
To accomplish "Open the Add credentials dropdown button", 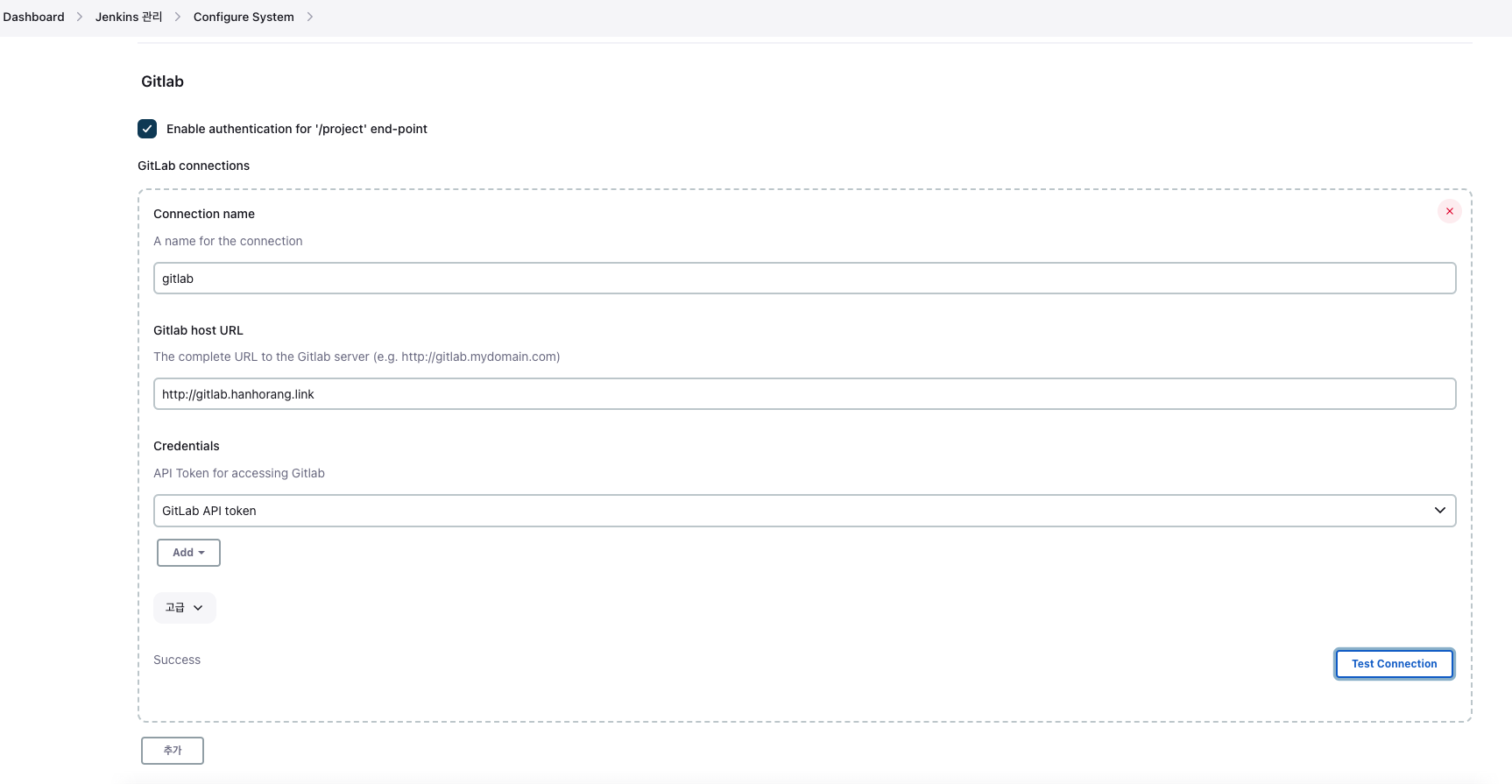I will (188, 553).
